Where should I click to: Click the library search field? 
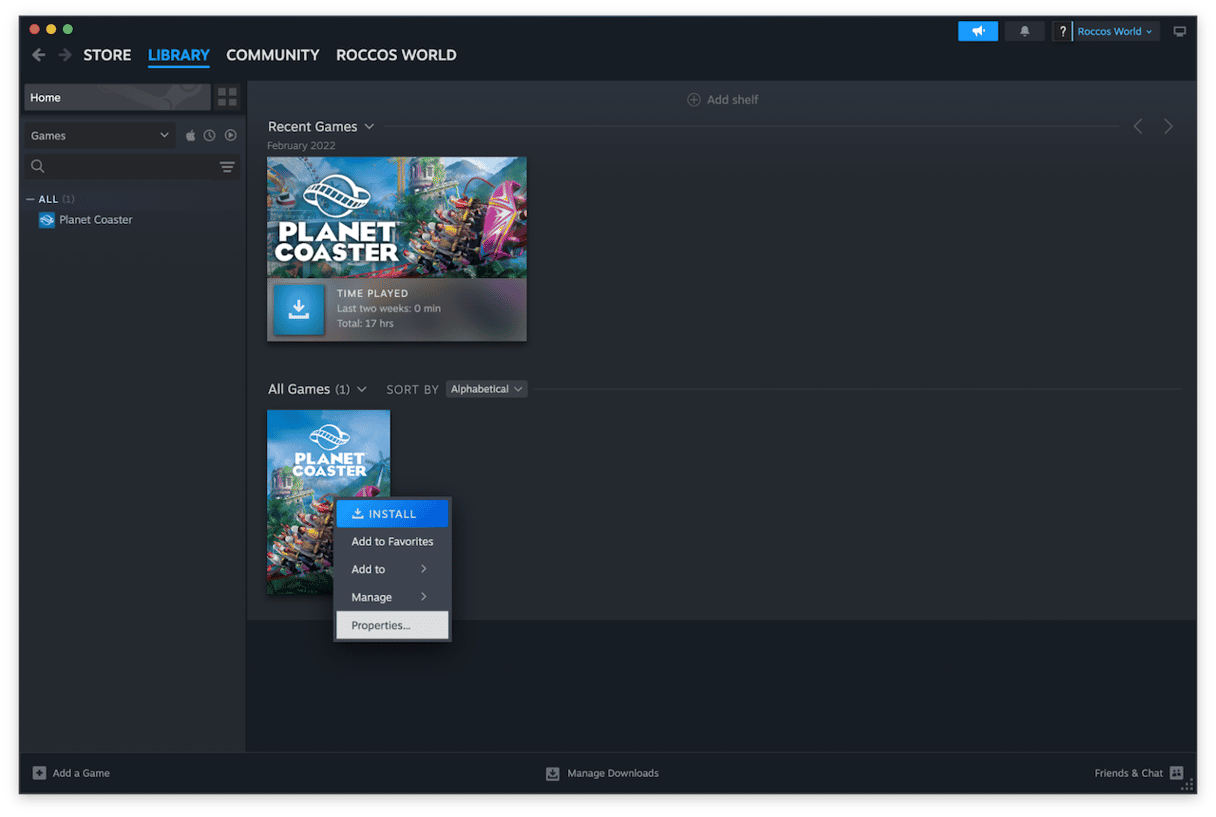(125, 167)
